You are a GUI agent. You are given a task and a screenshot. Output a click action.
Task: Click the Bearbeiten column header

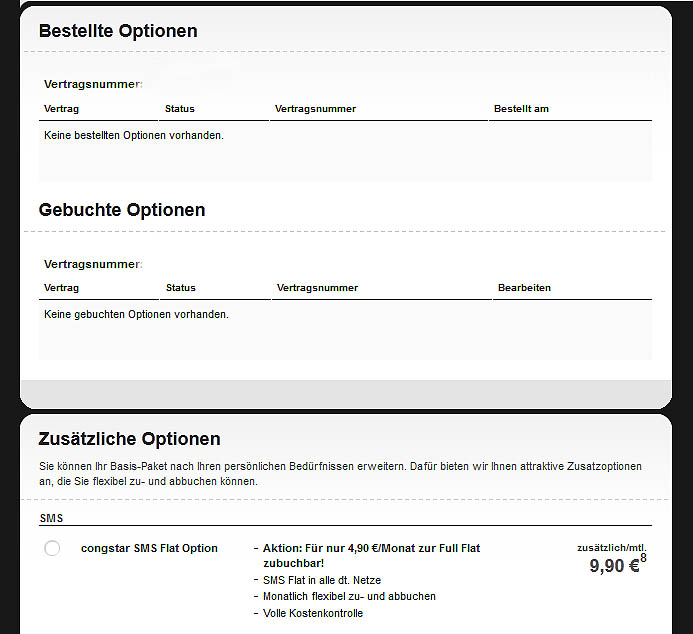pyautogui.click(x=524, y=288)
